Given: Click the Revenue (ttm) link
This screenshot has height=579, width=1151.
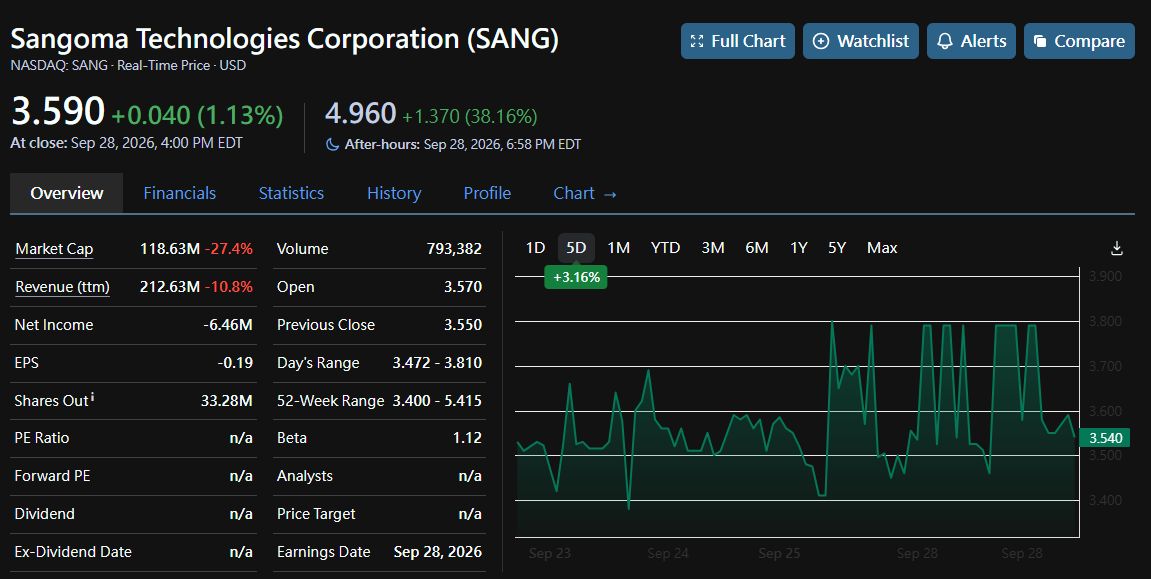Looking at the screenshot, I should [x=62, y=287].
